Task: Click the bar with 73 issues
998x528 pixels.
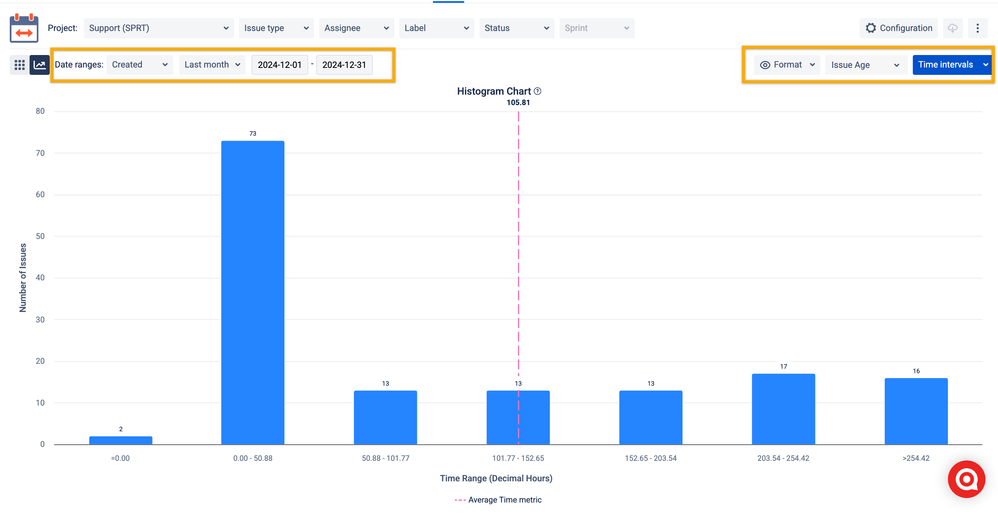Action: [253, 293]
